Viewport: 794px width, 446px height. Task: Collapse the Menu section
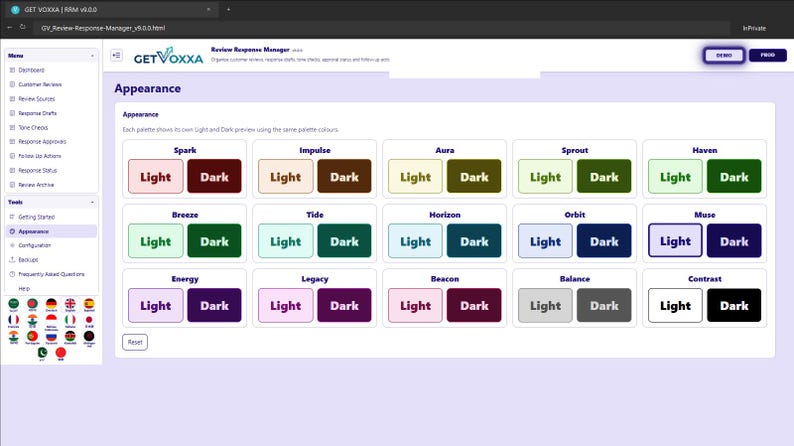point(92,56)
